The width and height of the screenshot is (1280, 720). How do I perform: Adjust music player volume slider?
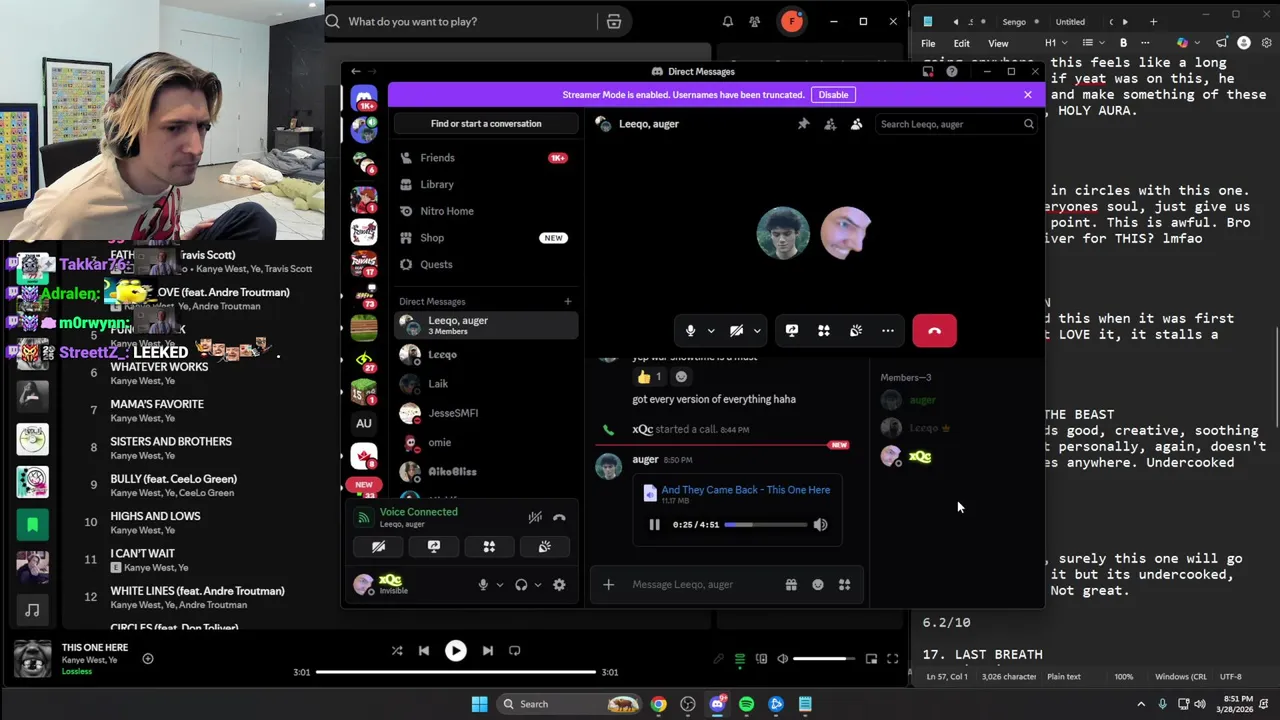824,659
